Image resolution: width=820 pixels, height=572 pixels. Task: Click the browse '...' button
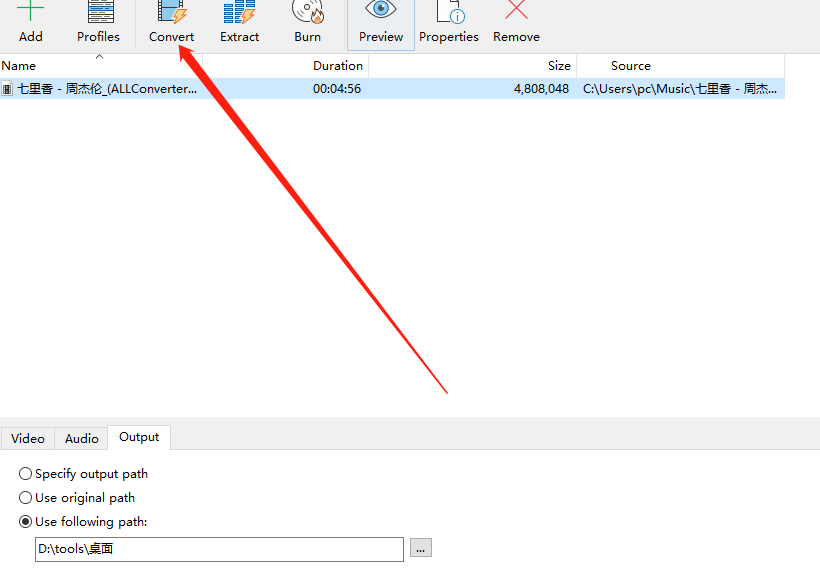(x=420, y=548)
